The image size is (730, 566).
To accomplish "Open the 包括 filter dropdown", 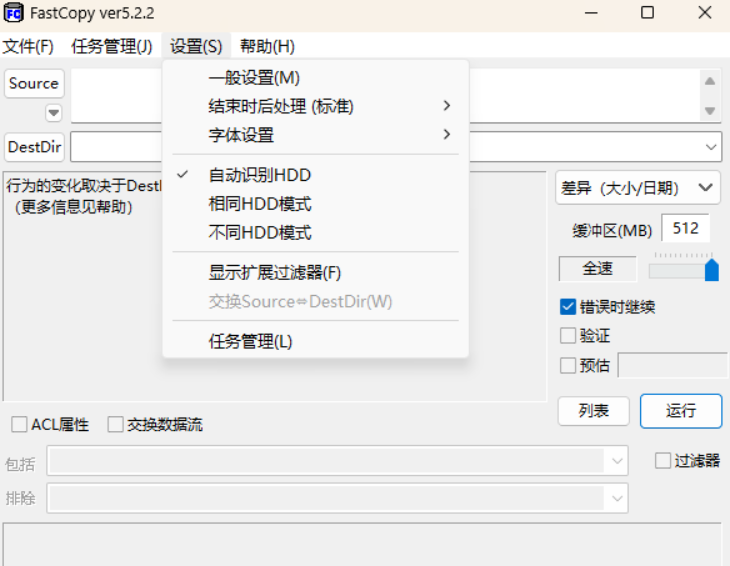I will pos(617,461).
